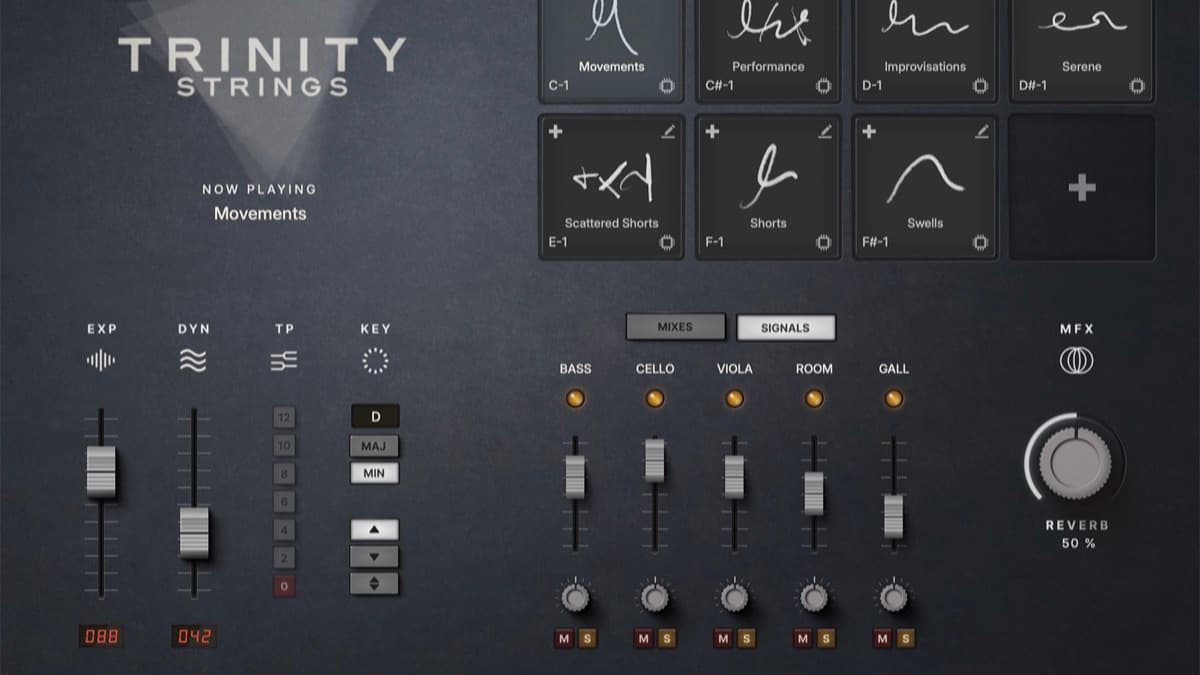Click the REVERB knob

click(1075, 463)
